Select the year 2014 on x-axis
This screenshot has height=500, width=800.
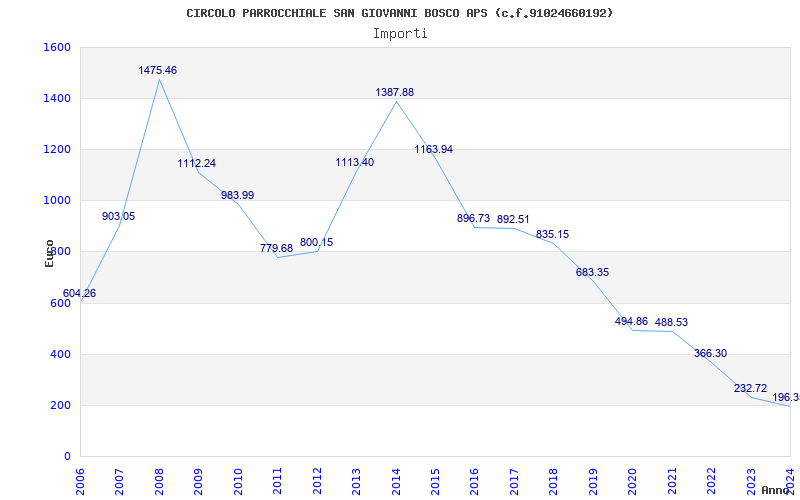pos(396,481)
